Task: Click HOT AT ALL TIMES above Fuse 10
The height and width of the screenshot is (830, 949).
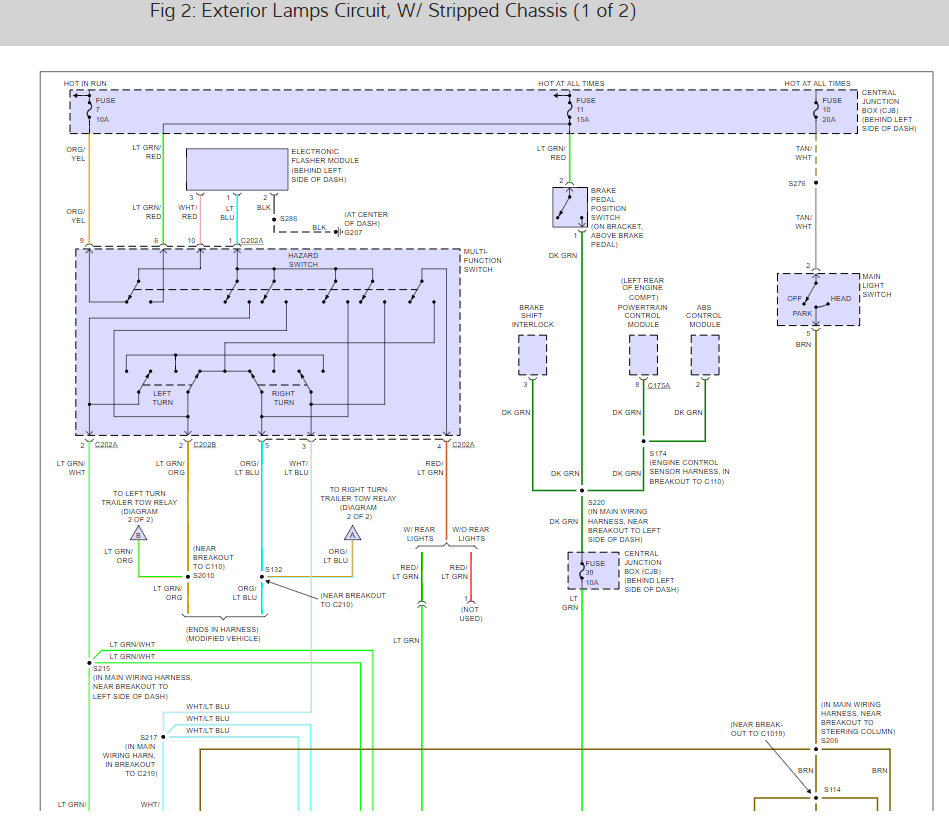Action: tap(817, 84)
